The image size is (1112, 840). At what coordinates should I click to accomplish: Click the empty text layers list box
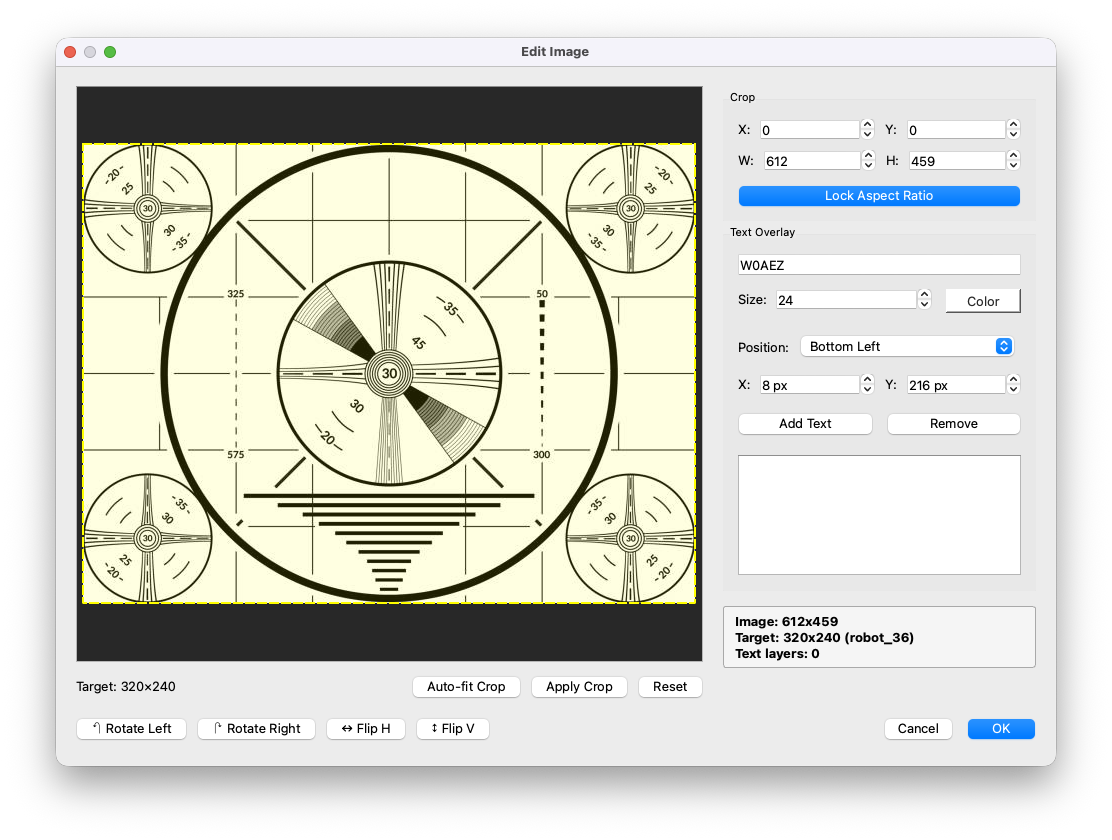click(879, 515)
